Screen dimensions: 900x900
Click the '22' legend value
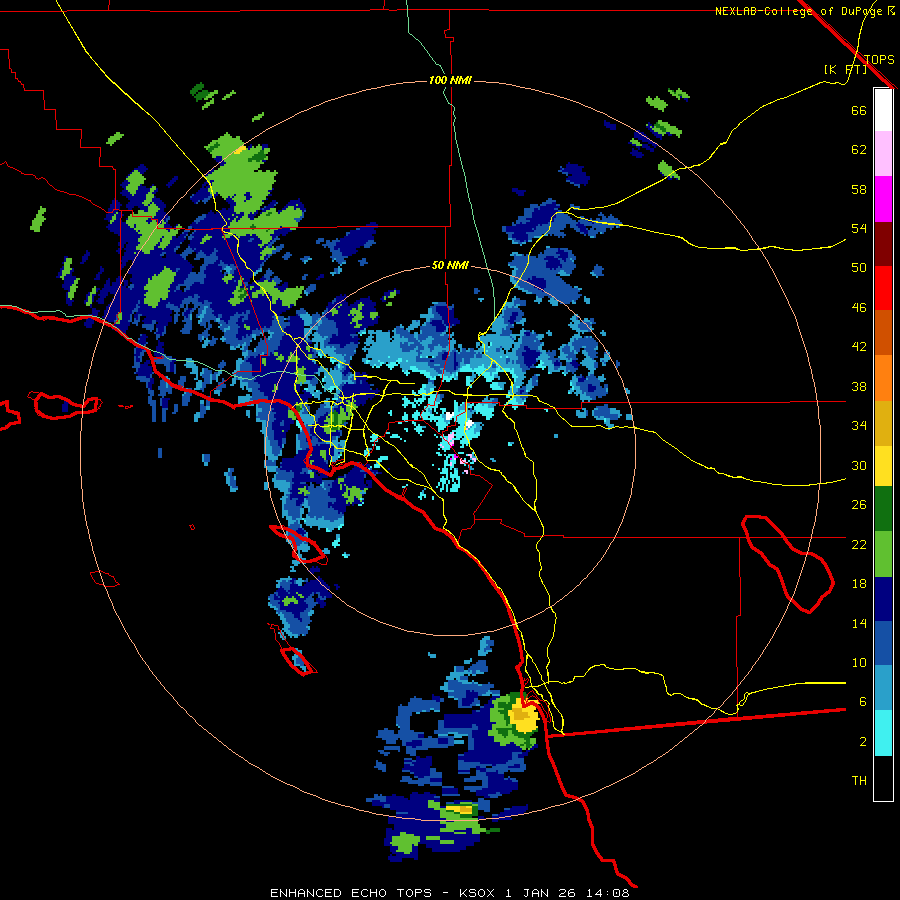pos(859,544)
